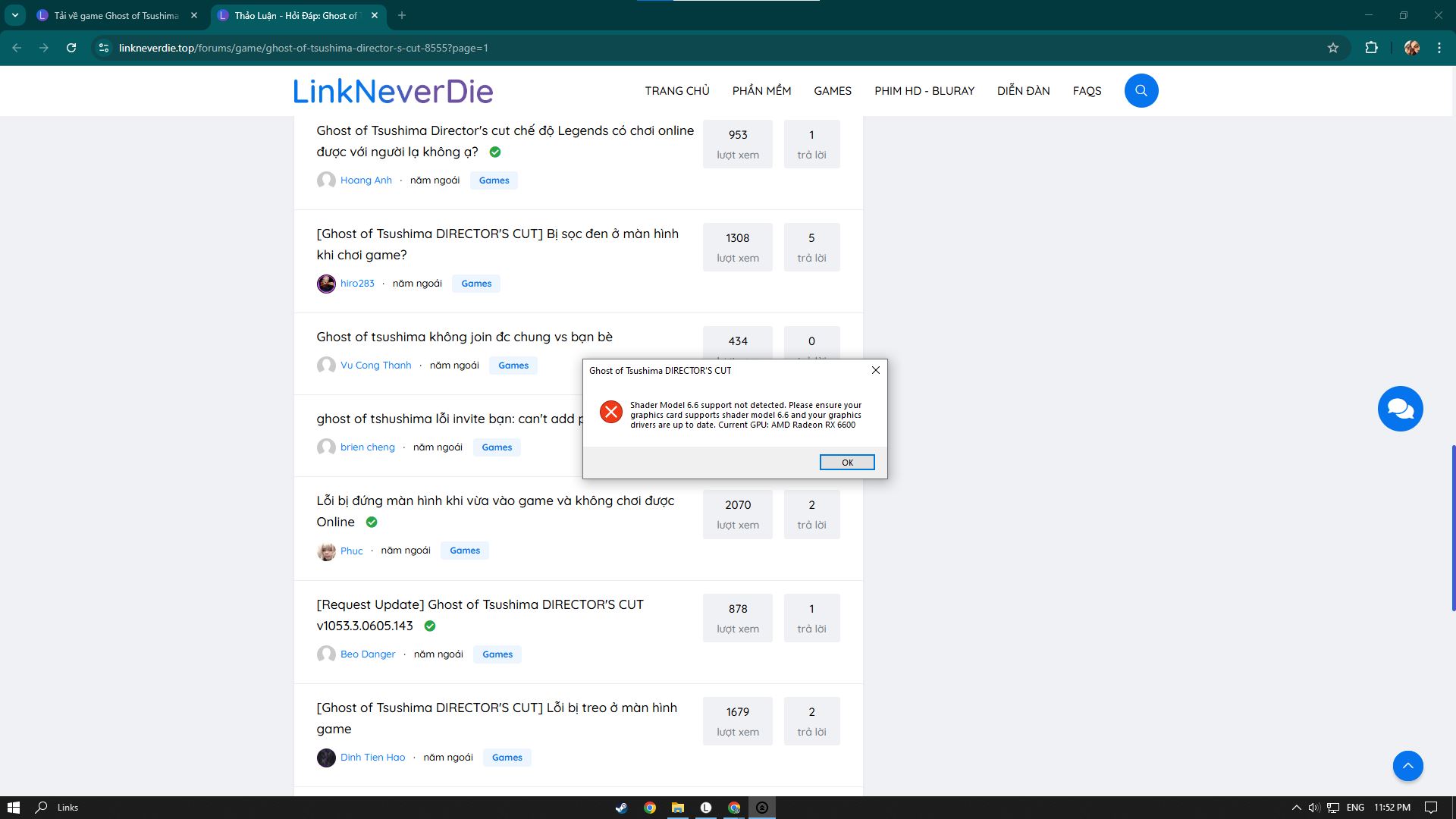
Task: Launch Steam from the taskbar
Action: click(622, 808)
